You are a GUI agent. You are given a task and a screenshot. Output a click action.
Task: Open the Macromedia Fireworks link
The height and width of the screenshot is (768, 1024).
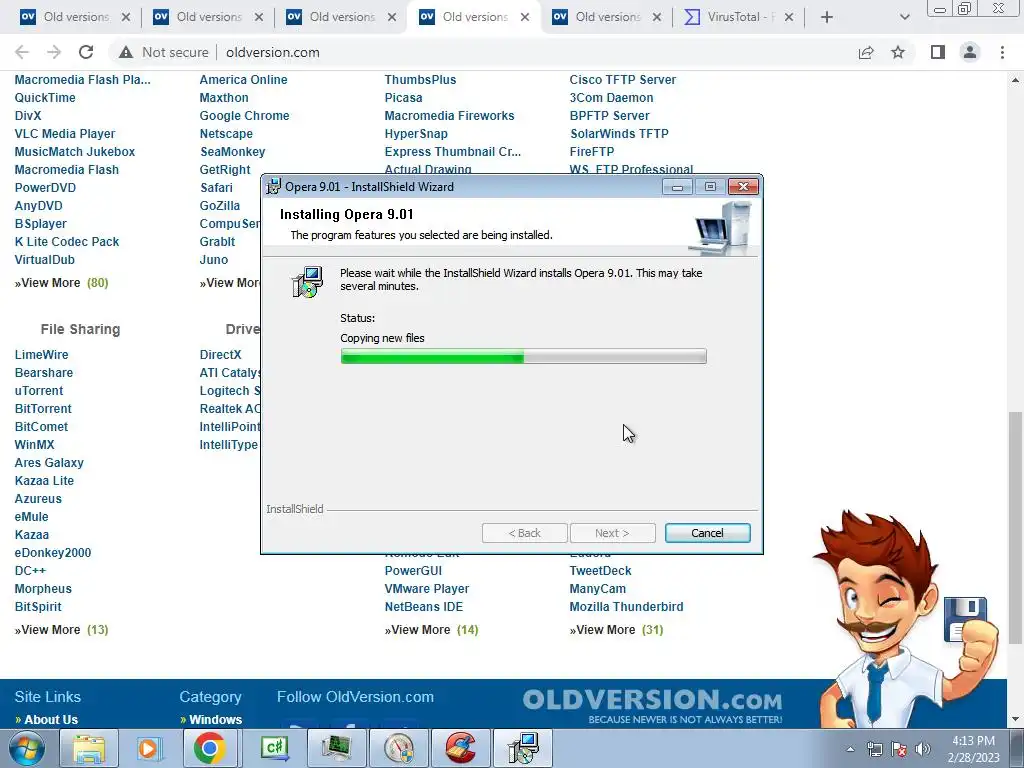pos(449,116)
